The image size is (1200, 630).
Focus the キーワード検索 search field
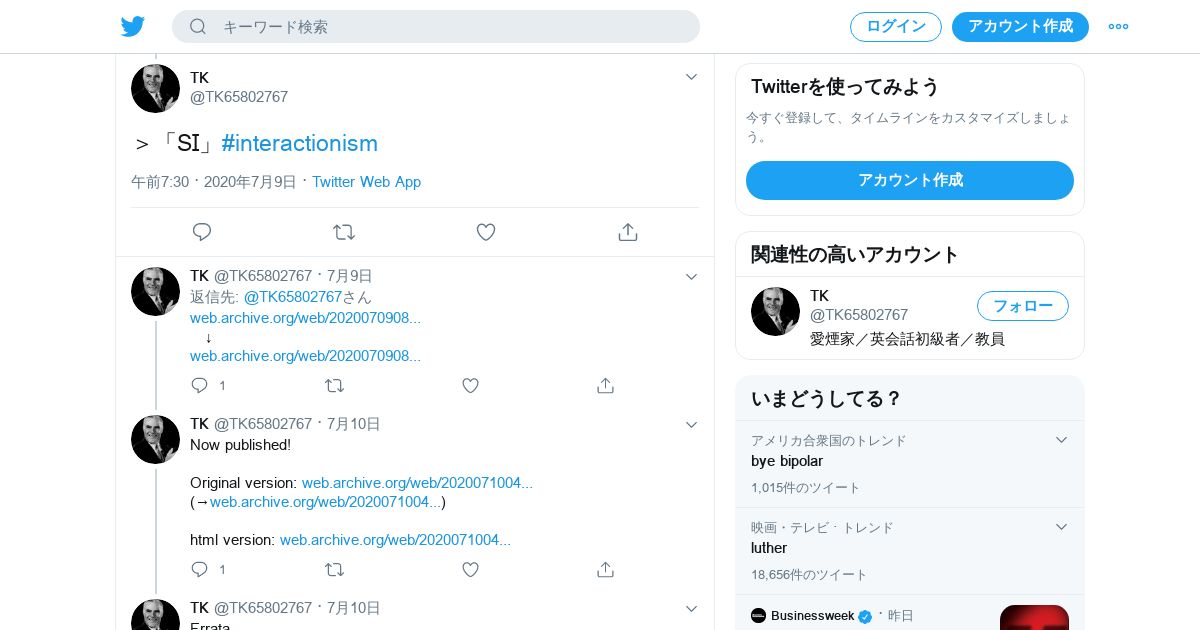(450, 27)
